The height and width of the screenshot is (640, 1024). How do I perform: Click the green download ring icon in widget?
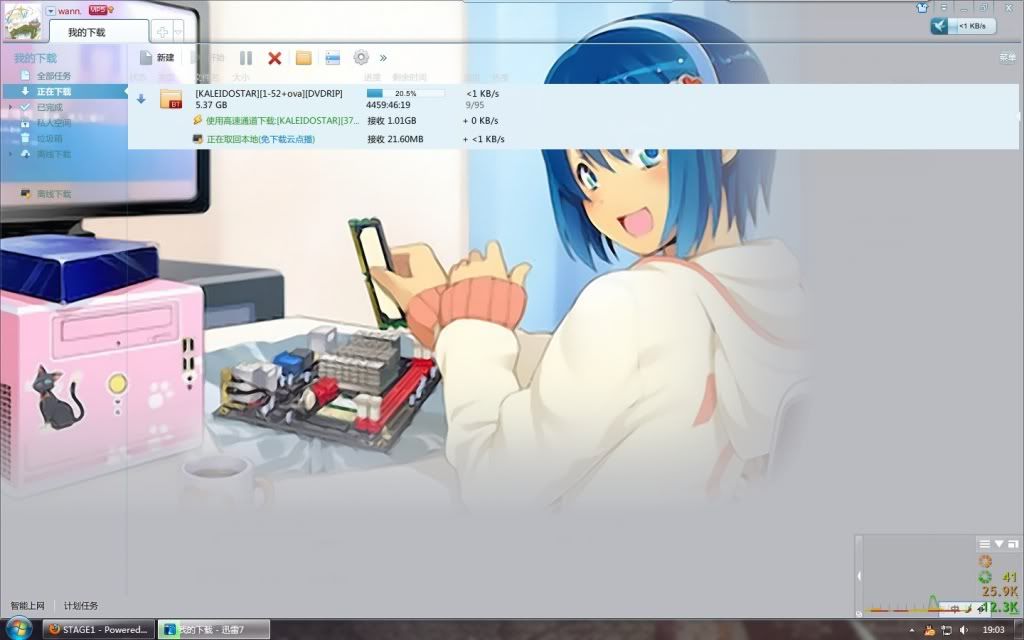pos(985,577)
